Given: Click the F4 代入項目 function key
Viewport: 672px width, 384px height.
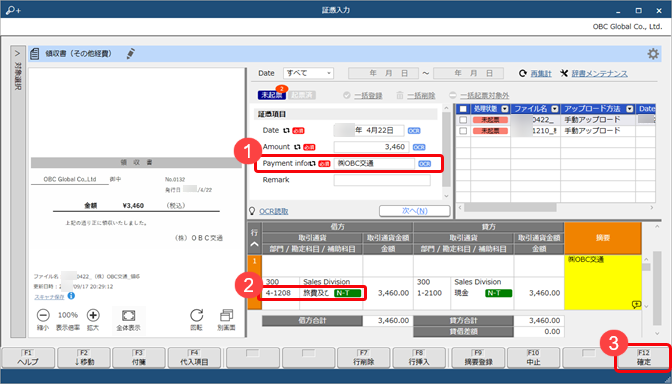Looking at the screenshot, I should (x=194, y=357).
